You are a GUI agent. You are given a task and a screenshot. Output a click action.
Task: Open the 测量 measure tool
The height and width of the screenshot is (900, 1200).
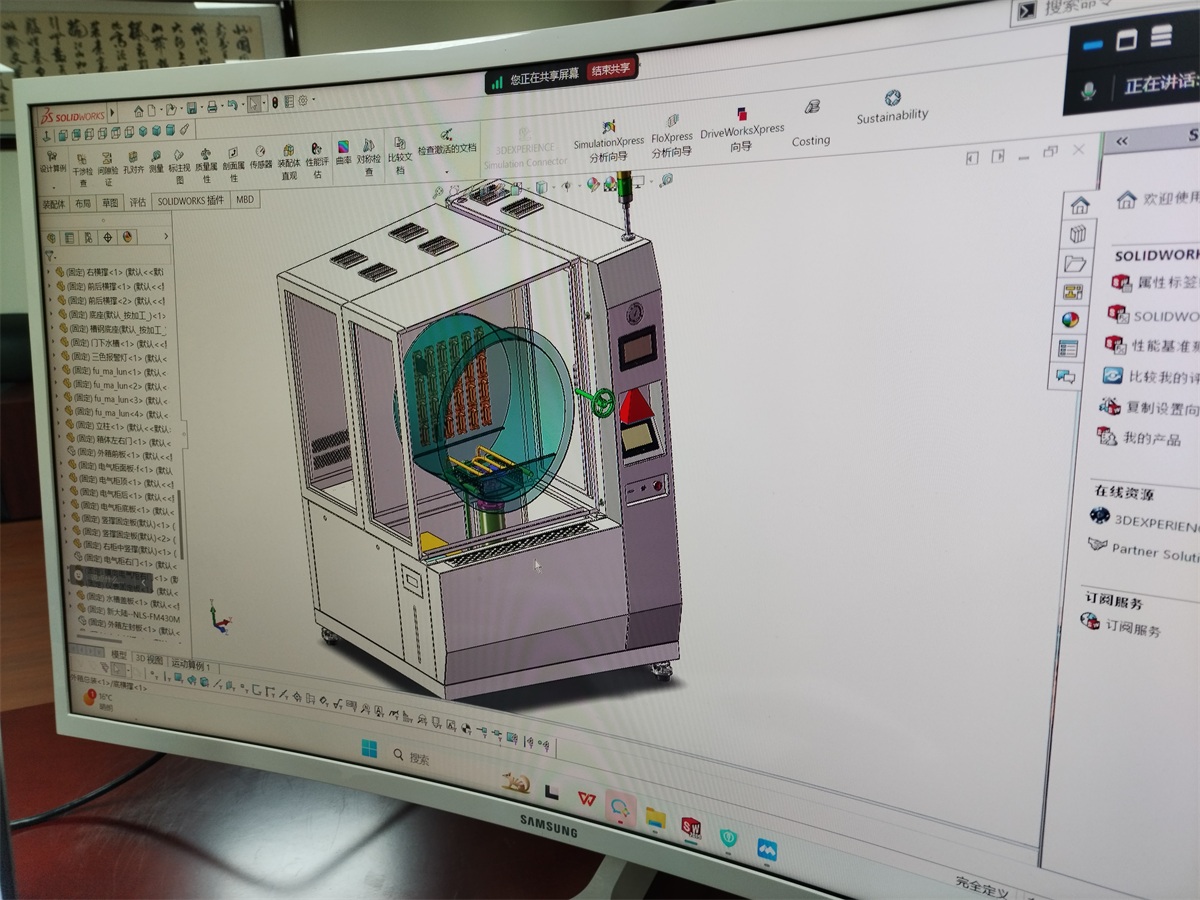pyautogui.click(x=156, y=160)
